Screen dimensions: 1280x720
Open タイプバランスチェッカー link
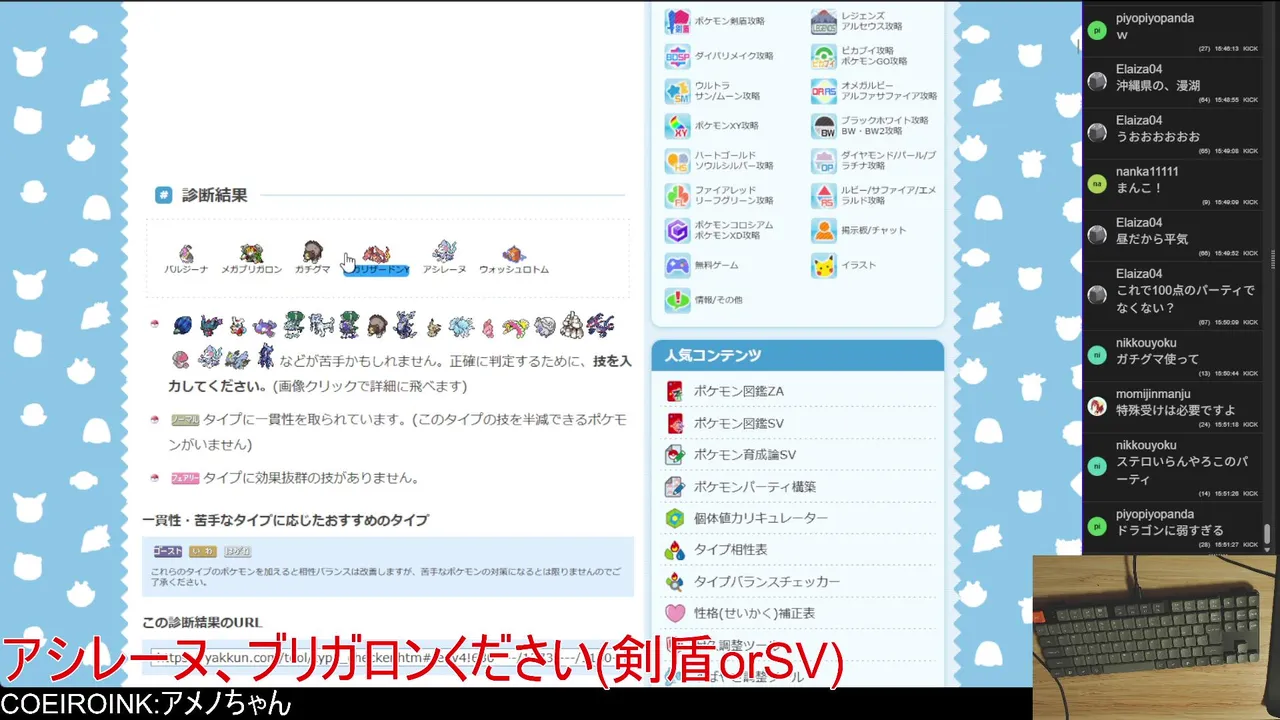[x=767, y=582]
